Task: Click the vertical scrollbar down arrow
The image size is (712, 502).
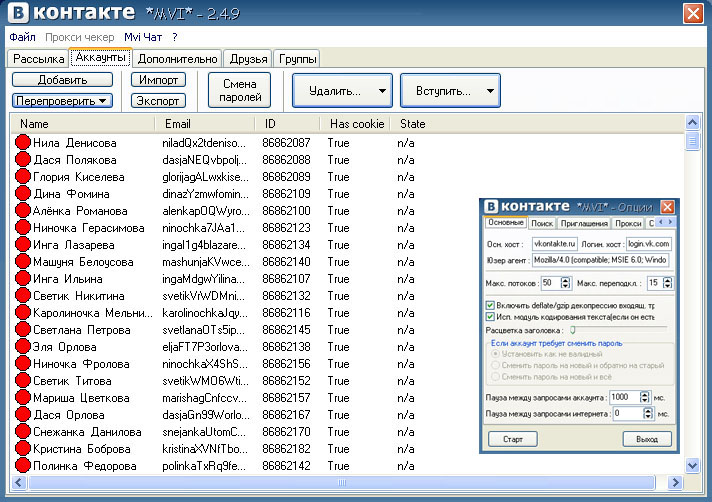Action: coord(692,465)
